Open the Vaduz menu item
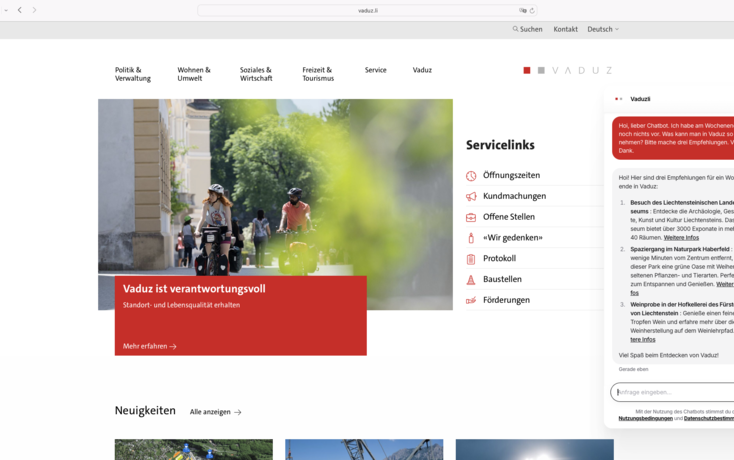734x460 pixels. 422,70
